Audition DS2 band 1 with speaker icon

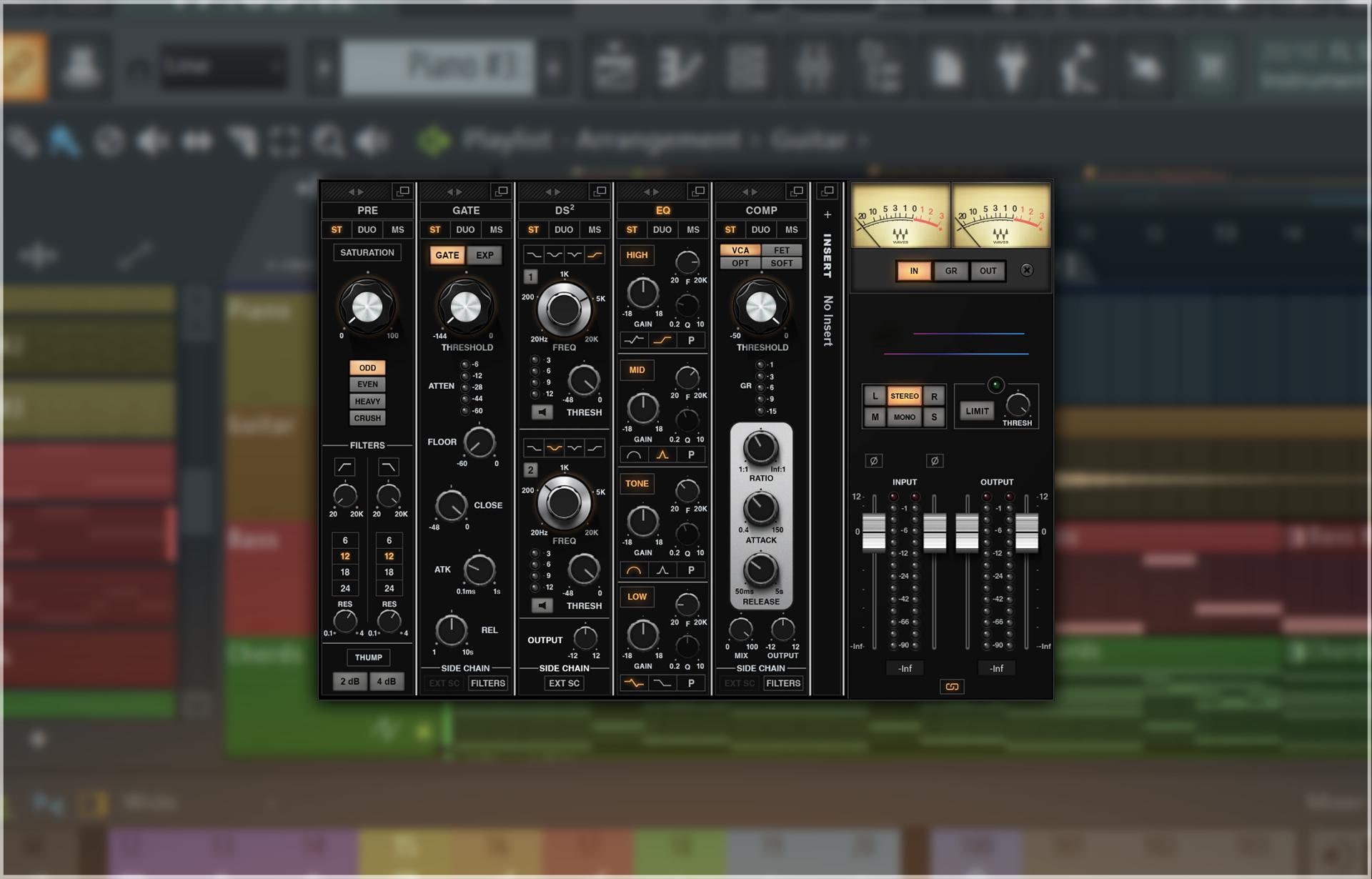(x=542, y=412)
